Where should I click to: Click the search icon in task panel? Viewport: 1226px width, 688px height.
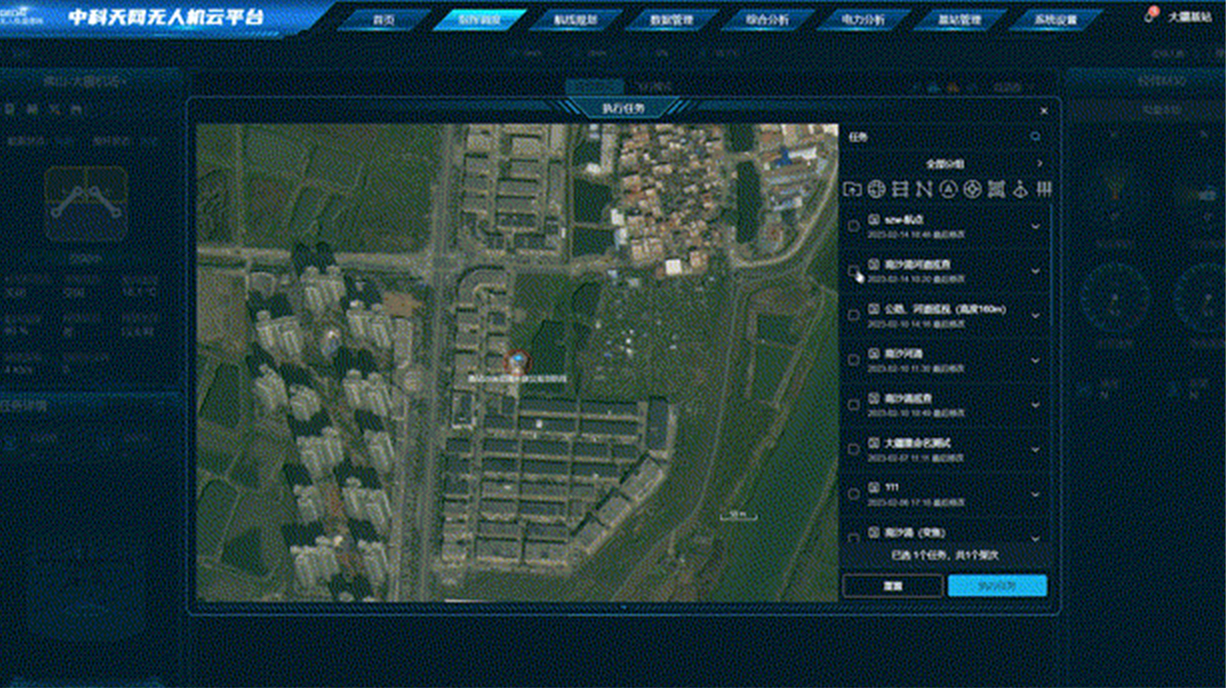(1035, 137)
